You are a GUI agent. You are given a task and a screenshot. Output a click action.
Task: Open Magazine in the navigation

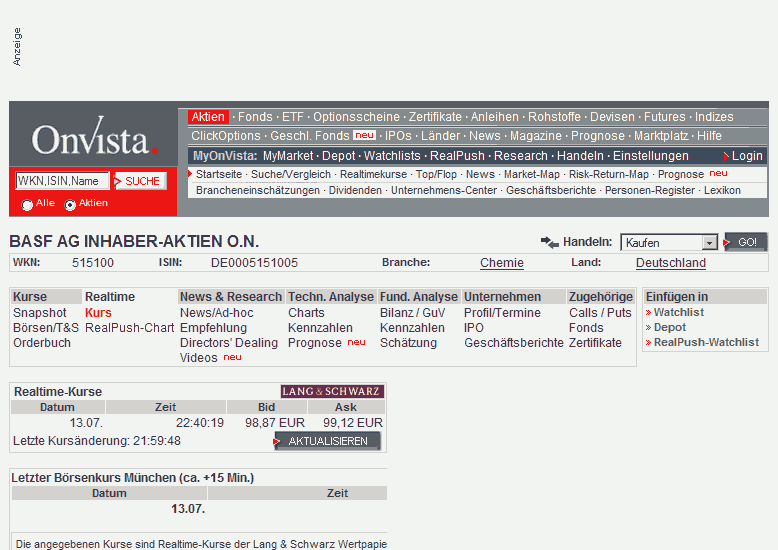(x=536, y=136)
